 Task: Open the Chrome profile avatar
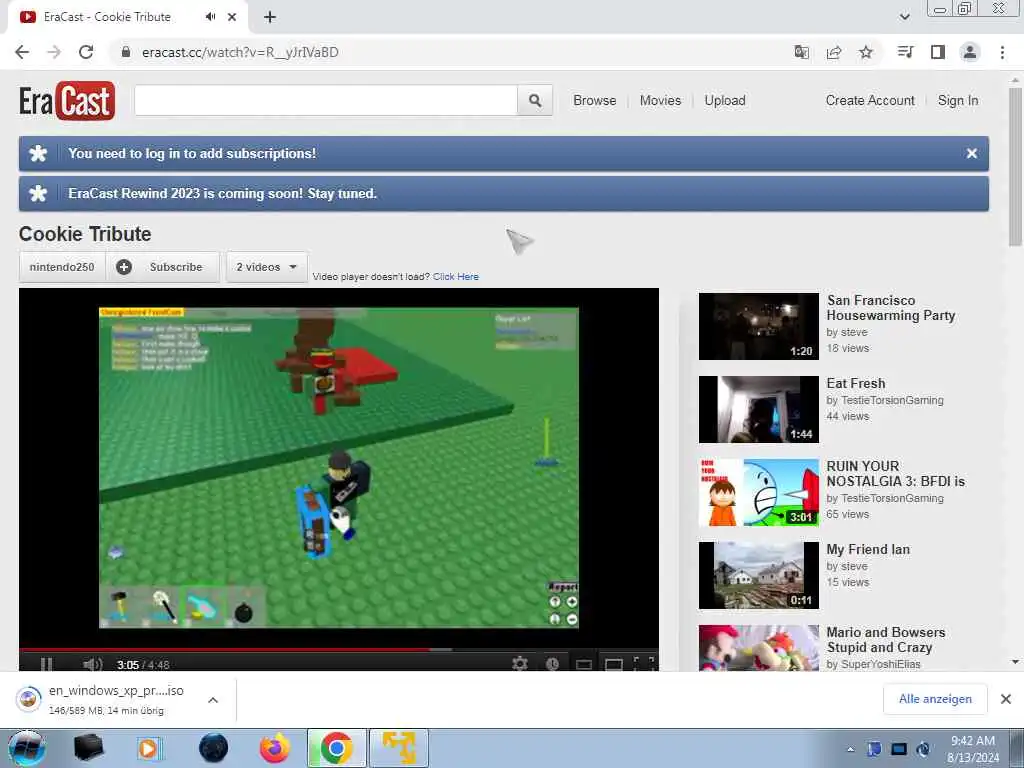click(970, 52)
